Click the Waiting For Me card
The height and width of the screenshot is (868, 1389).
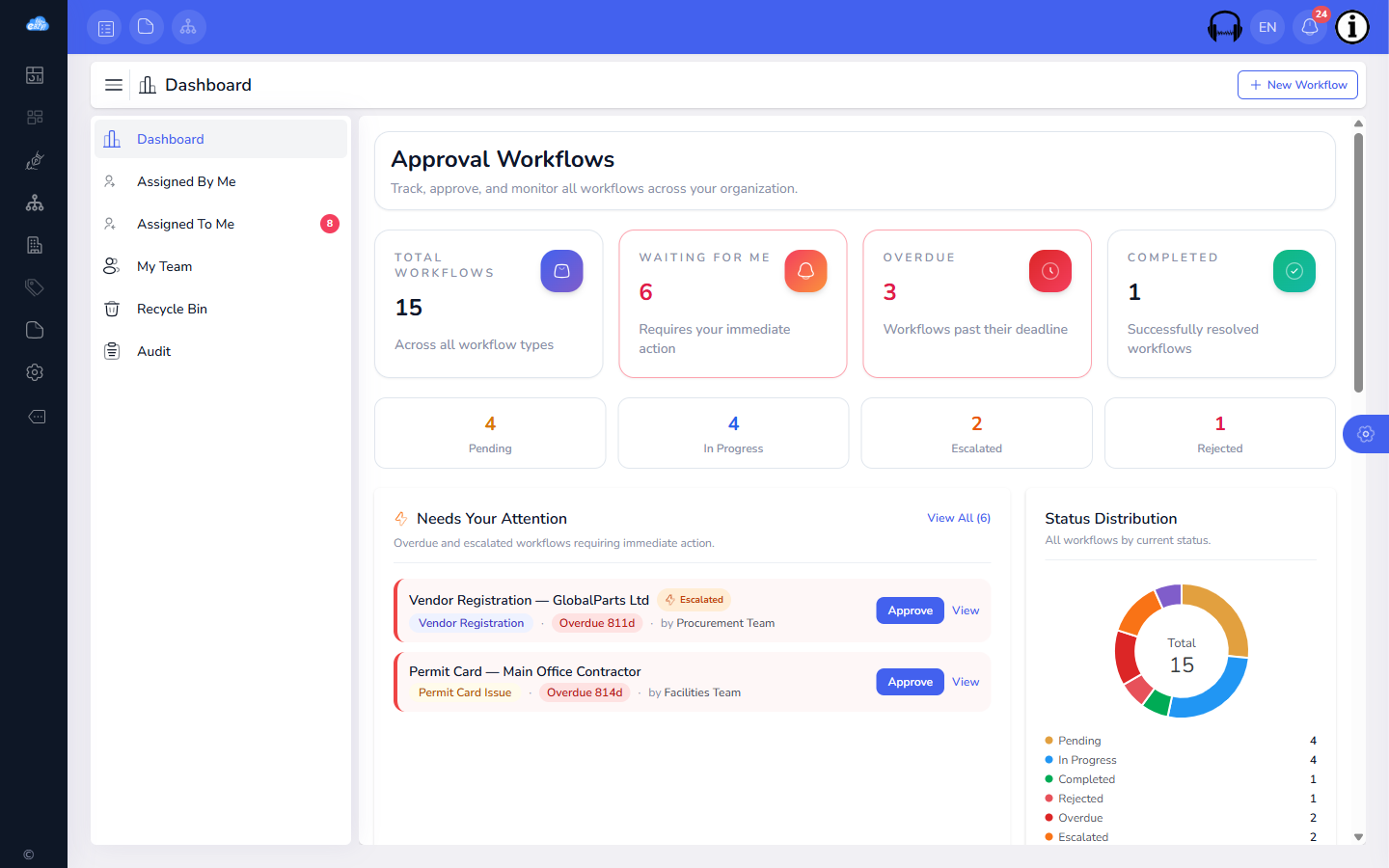pos(733,304)
